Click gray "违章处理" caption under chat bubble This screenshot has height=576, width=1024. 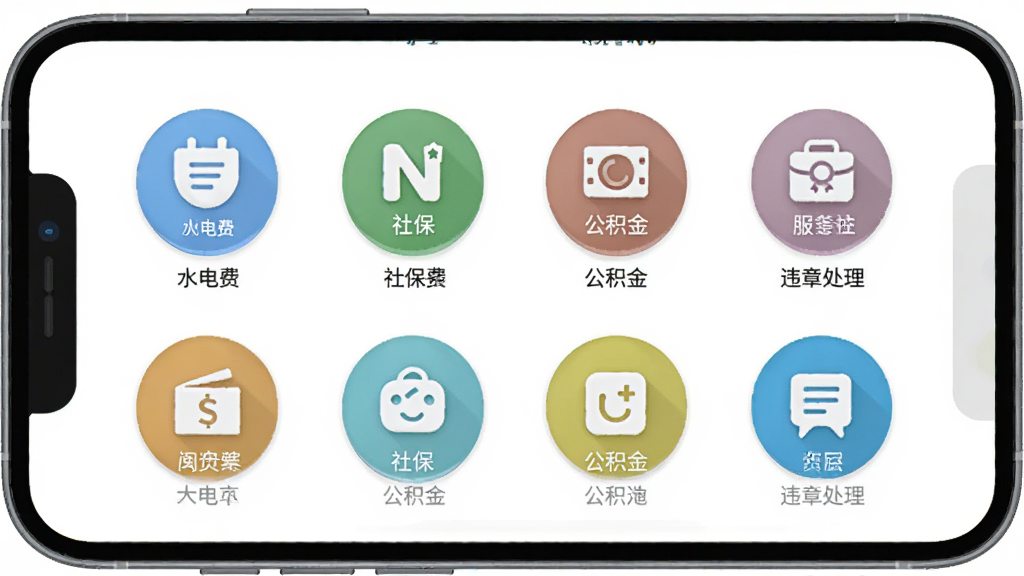pos(822,496)
